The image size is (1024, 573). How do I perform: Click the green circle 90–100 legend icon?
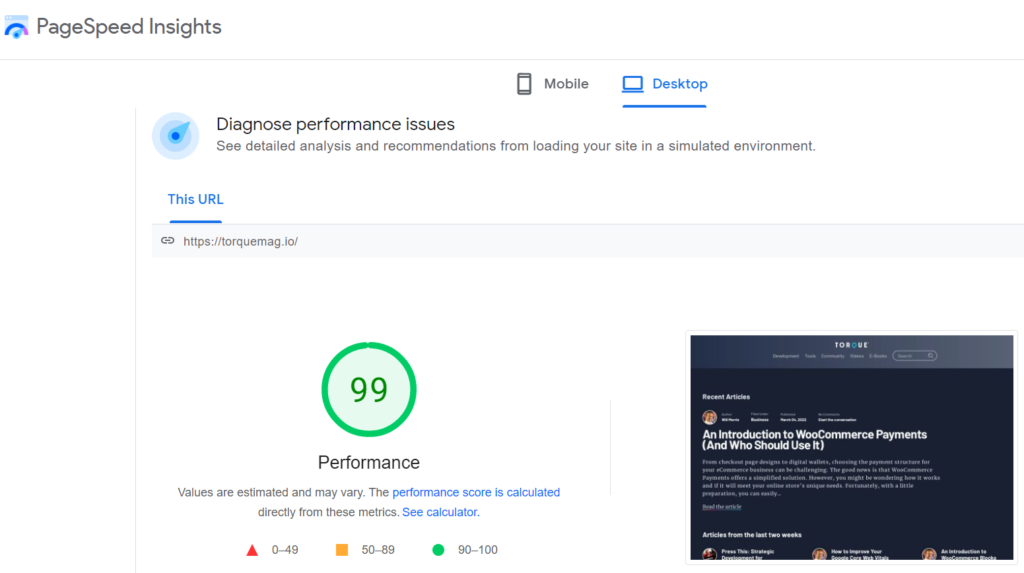pyautogui.click(x=438, y=550)
